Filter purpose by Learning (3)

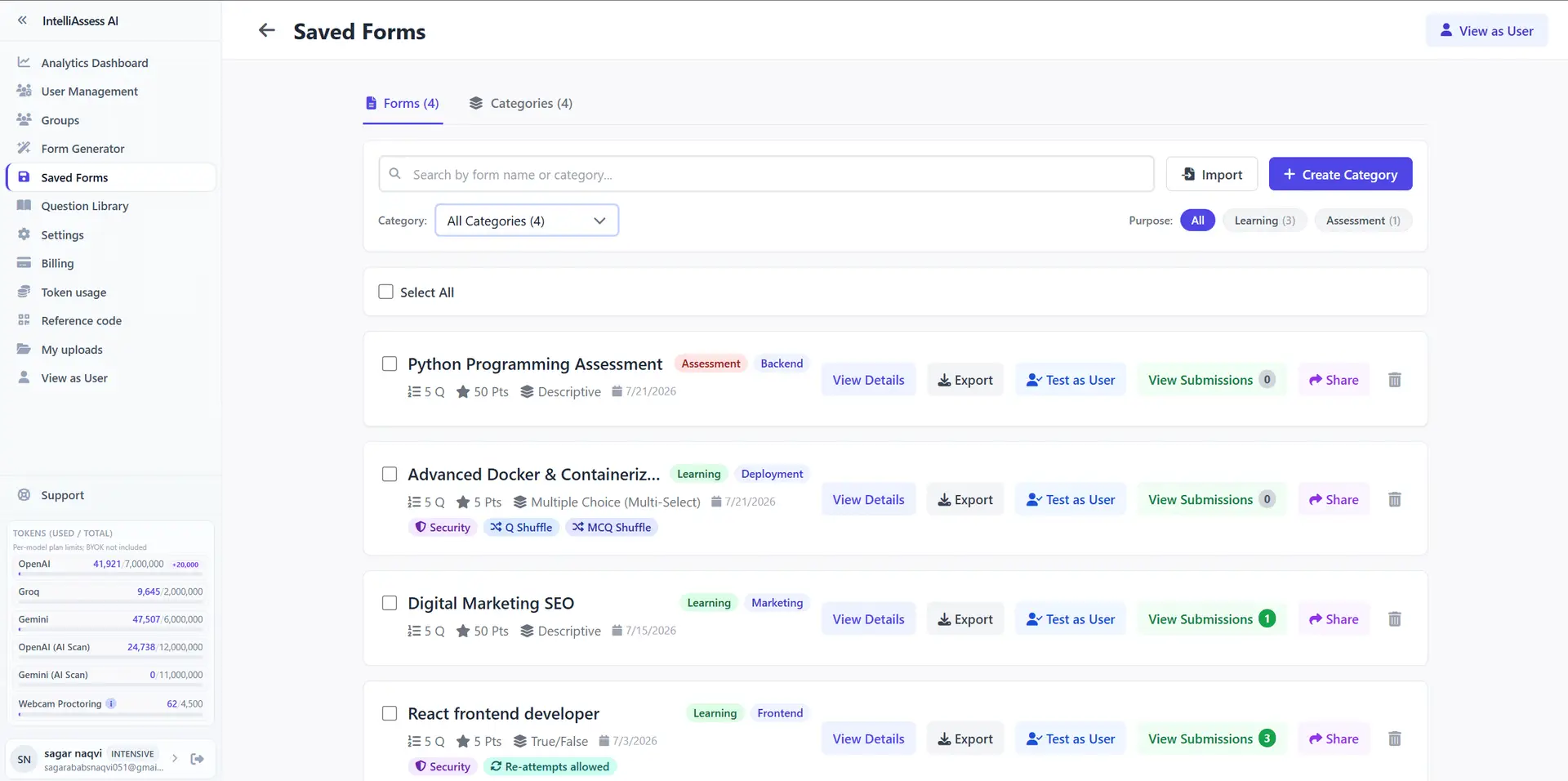[x=1264, y=221]
